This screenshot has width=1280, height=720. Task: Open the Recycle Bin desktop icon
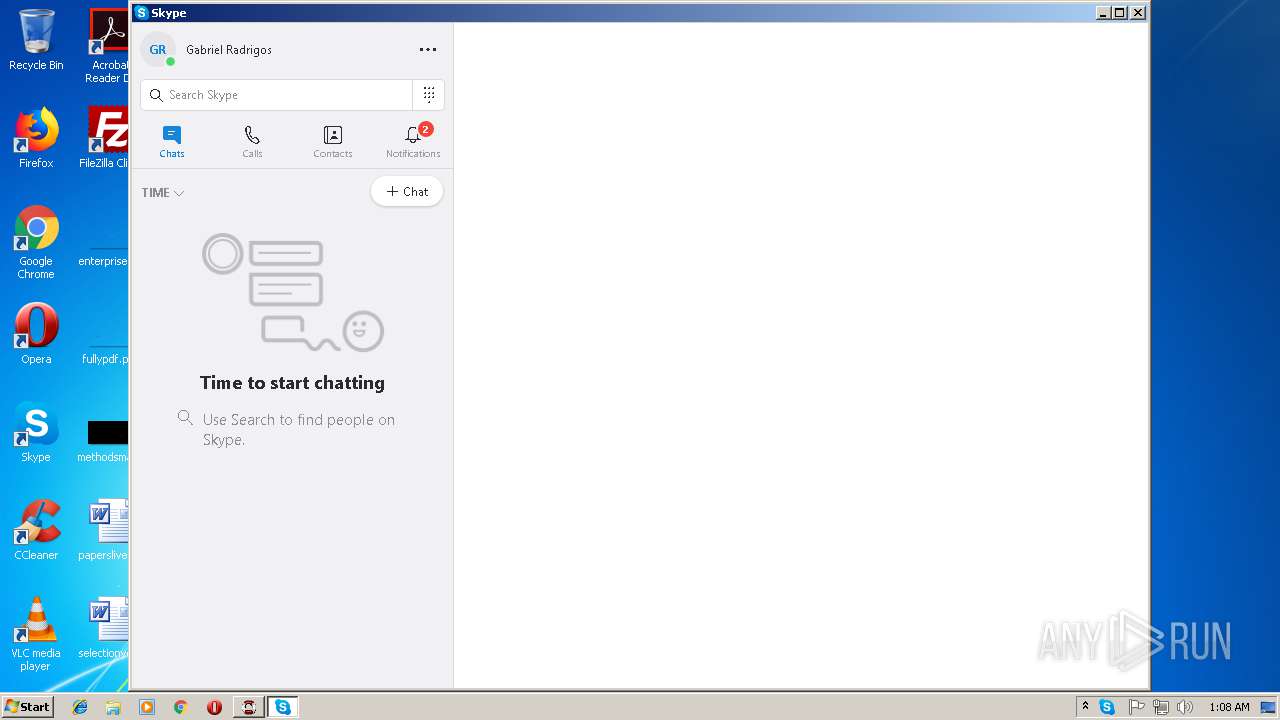pyautogui.click(x=36, y=40)
